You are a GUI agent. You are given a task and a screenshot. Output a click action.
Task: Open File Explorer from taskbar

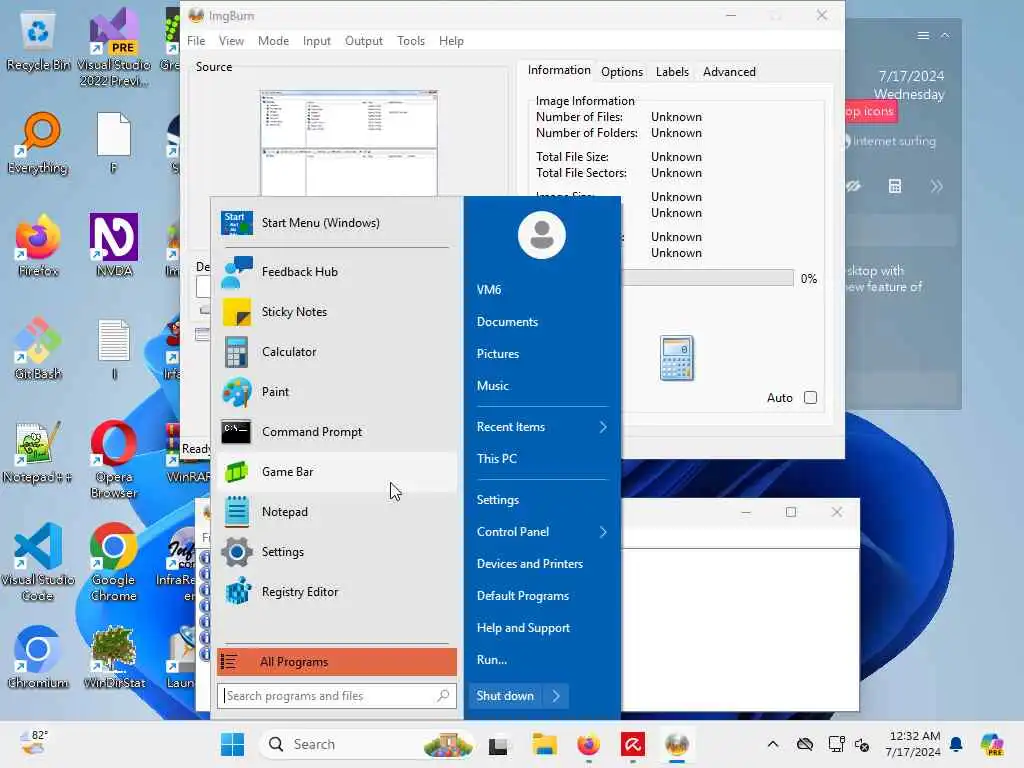(544, 744)
